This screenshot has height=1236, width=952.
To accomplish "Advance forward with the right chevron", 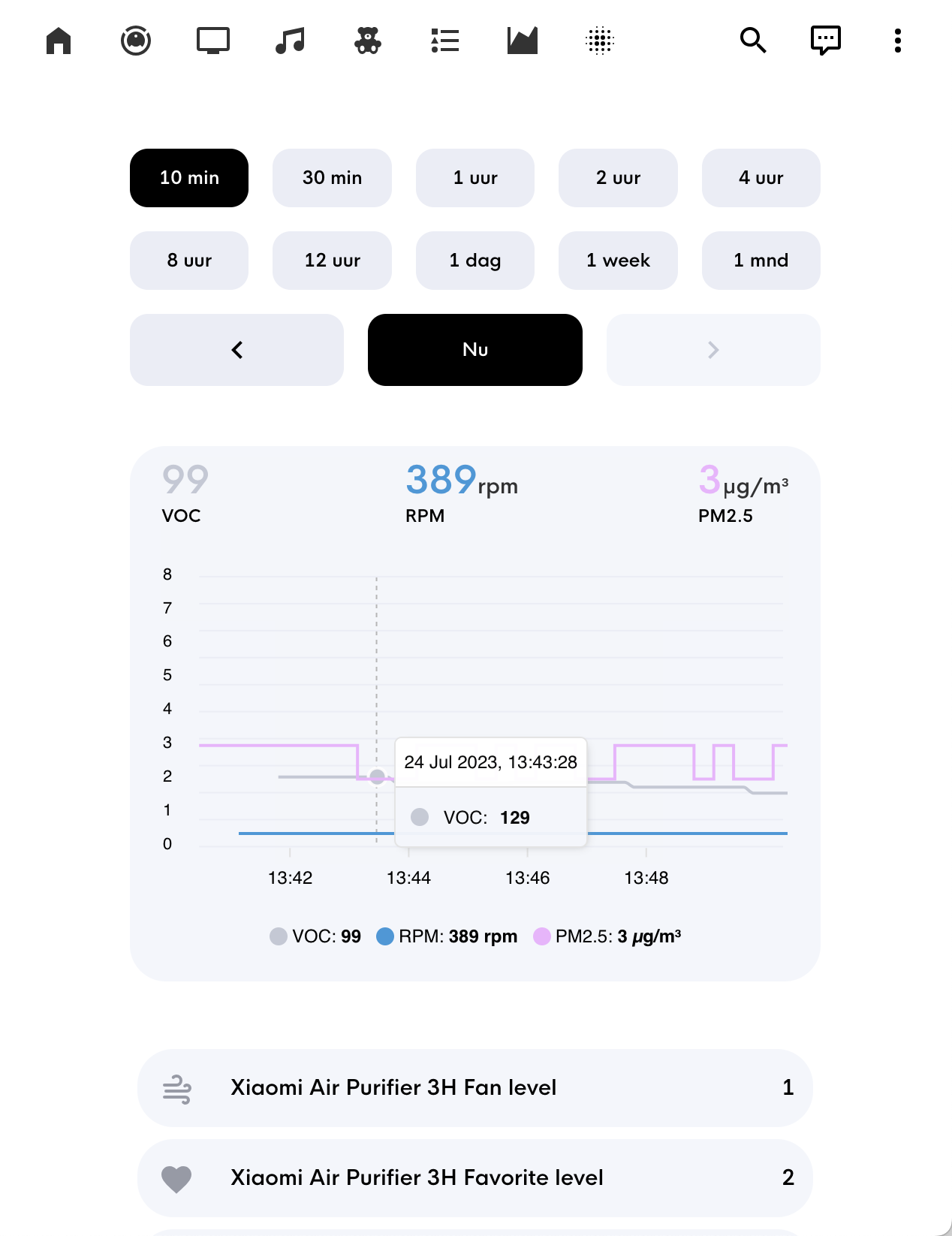I will click(x=712, y=349).
